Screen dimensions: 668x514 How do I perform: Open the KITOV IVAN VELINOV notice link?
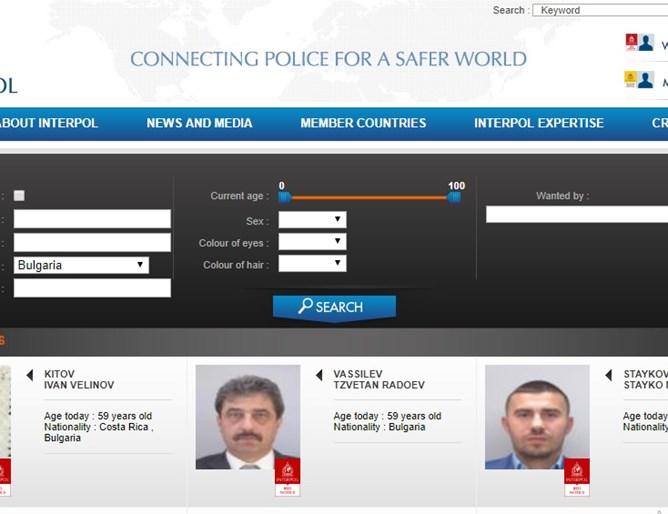coord(79,379)
